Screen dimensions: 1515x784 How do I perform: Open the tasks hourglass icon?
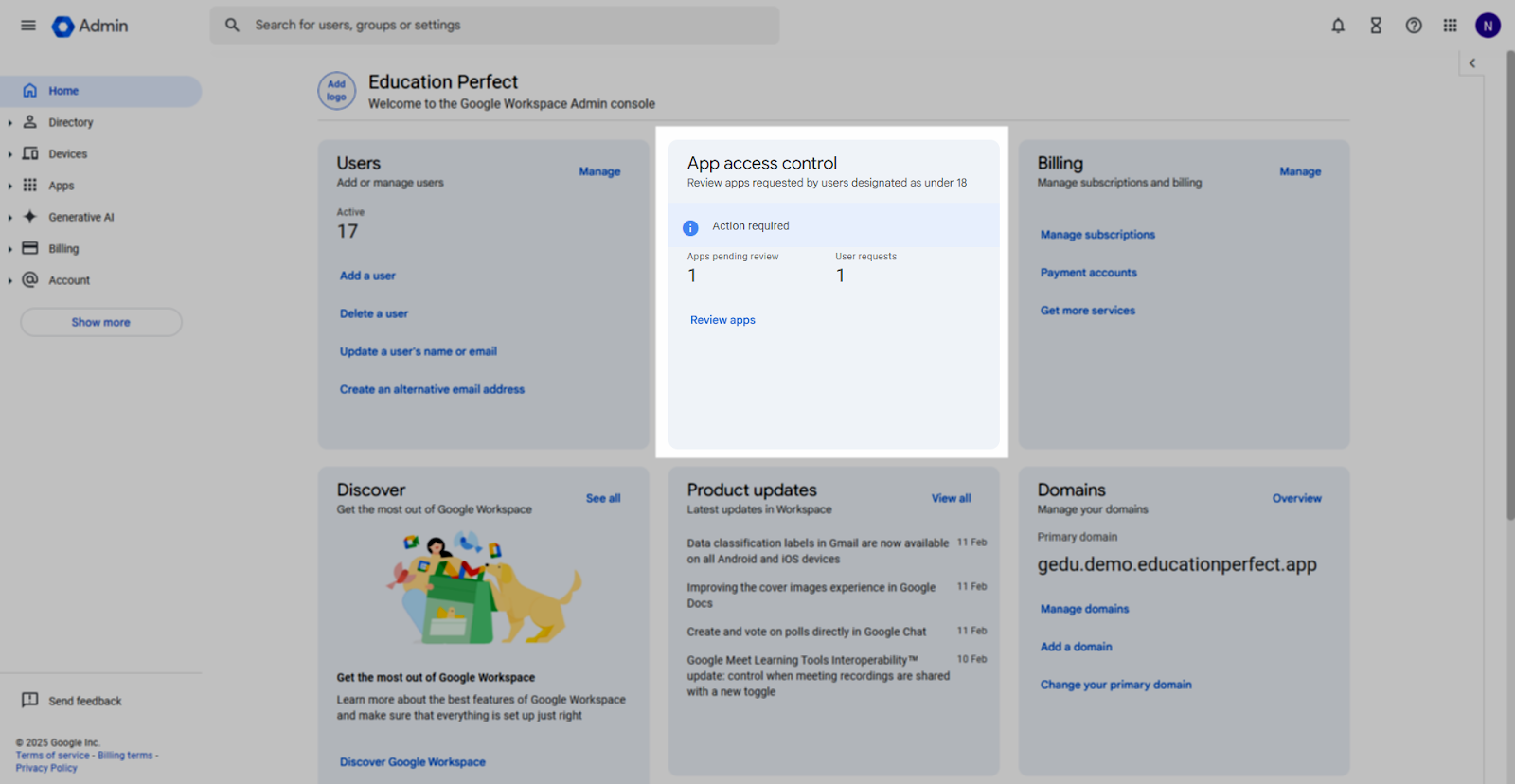[x=1376, y=26]
